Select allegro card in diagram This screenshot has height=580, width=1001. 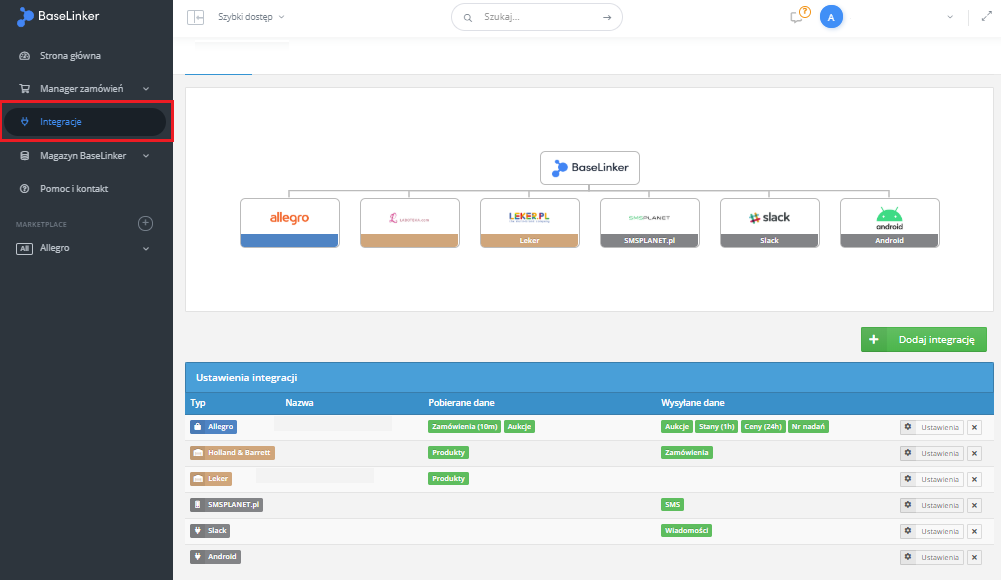point(290,223)
